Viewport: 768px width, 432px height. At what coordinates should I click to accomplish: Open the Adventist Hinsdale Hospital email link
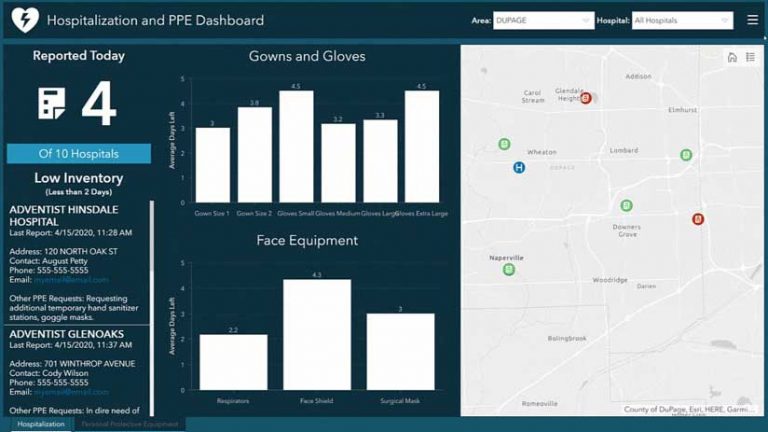click(72, 280)
